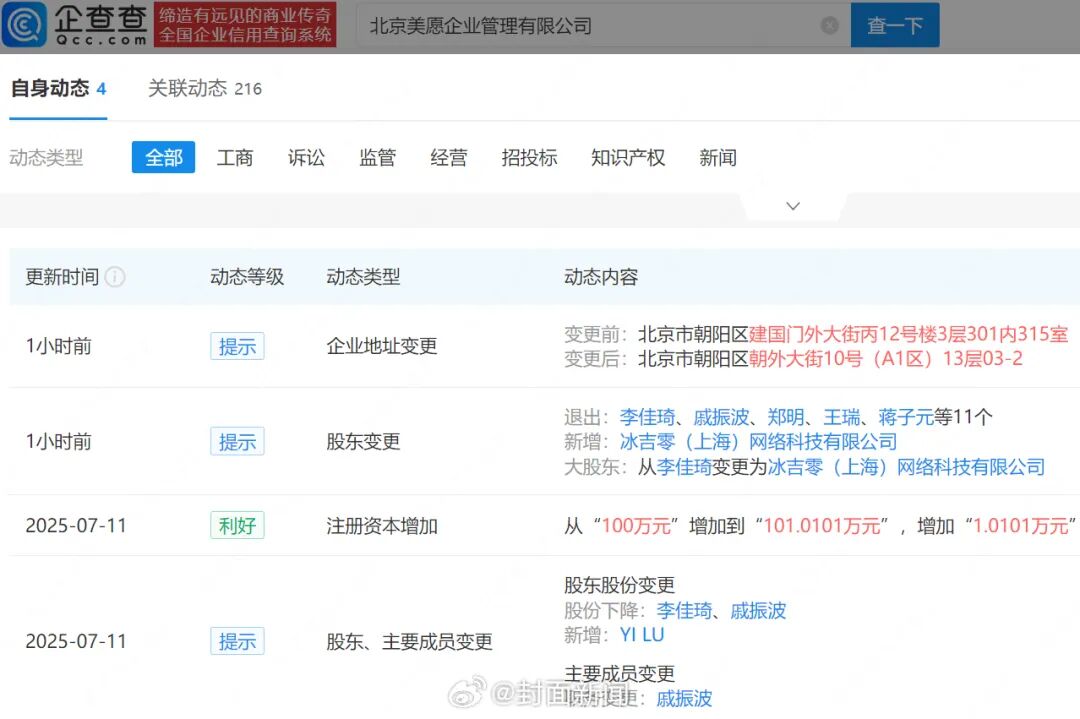
Task: Switch to the 自身动态 tab
Action: tap(58, 88)
